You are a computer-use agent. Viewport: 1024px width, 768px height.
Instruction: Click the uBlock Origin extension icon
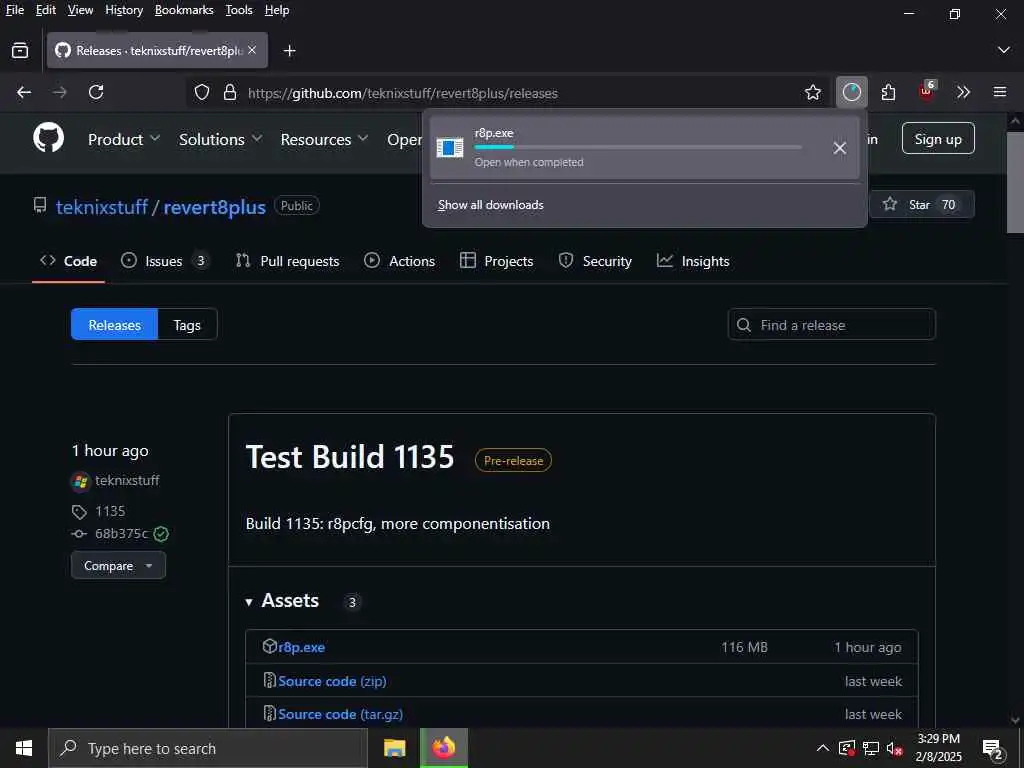pyautogui.click(x=926, y=91)
